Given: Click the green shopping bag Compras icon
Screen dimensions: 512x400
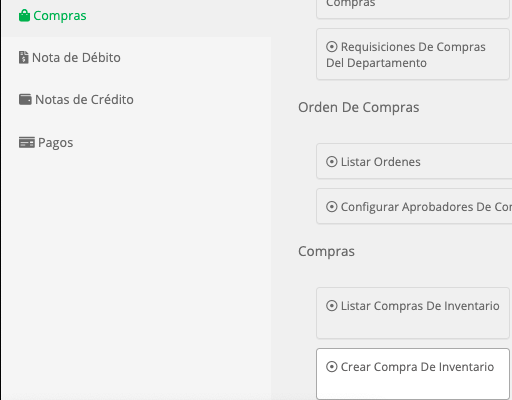Looking at the screenshot, I should 24,16.
